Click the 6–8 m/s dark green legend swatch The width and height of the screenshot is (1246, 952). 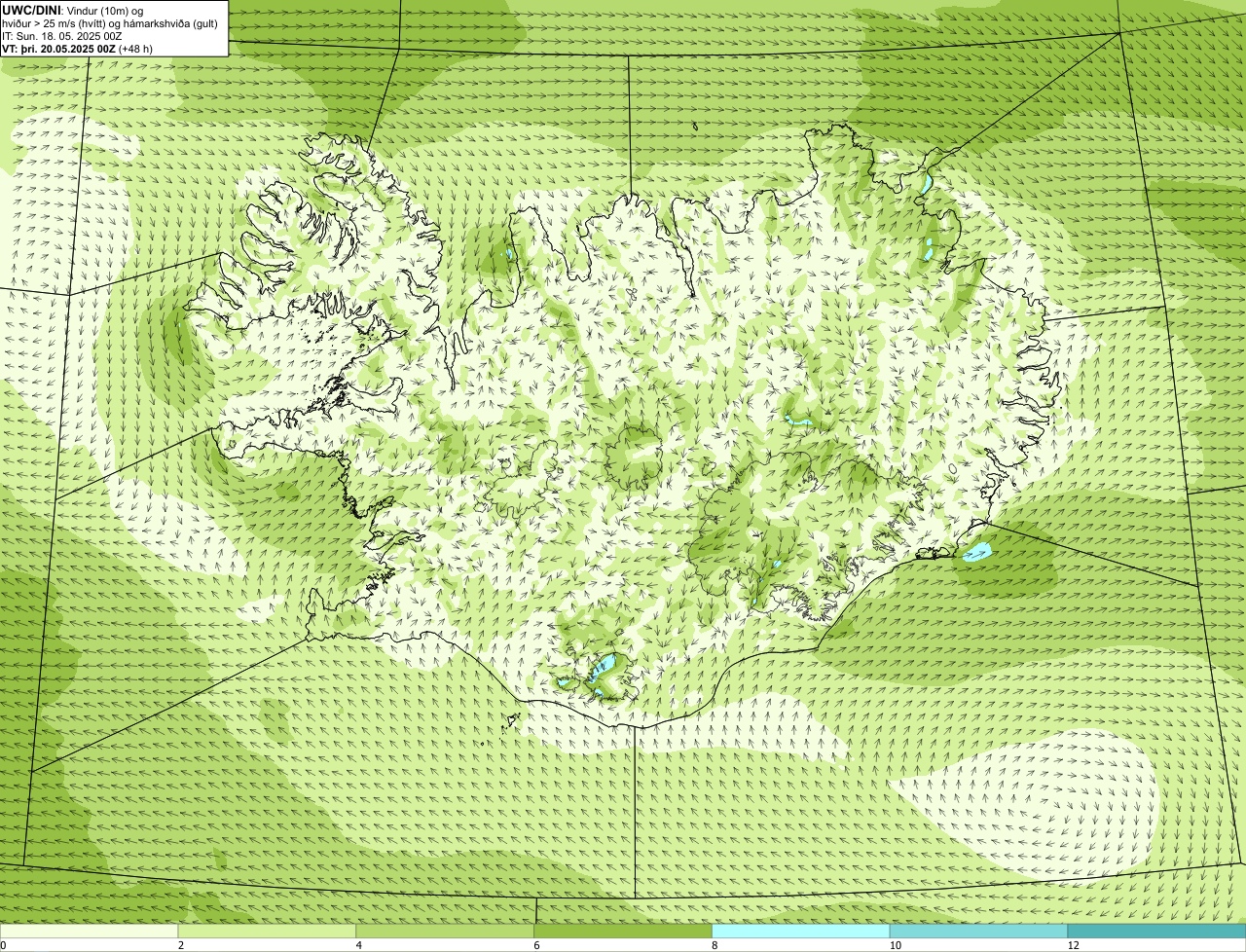coord(623,932)
